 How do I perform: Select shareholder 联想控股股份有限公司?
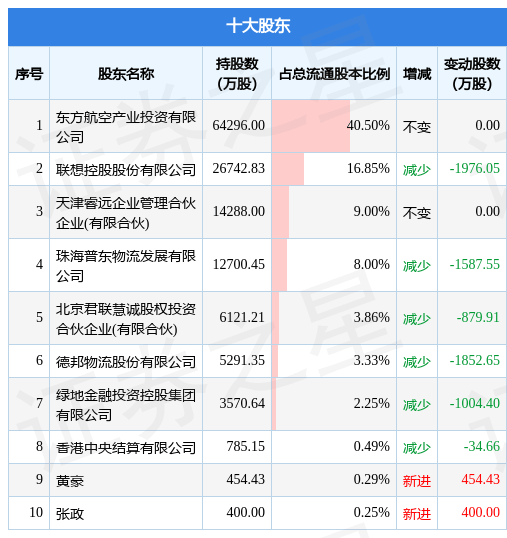(126, 169)
